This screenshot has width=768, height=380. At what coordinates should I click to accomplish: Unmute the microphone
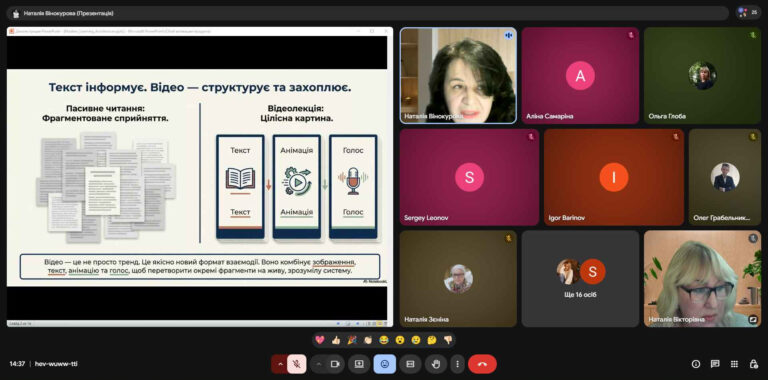point(297,364)
